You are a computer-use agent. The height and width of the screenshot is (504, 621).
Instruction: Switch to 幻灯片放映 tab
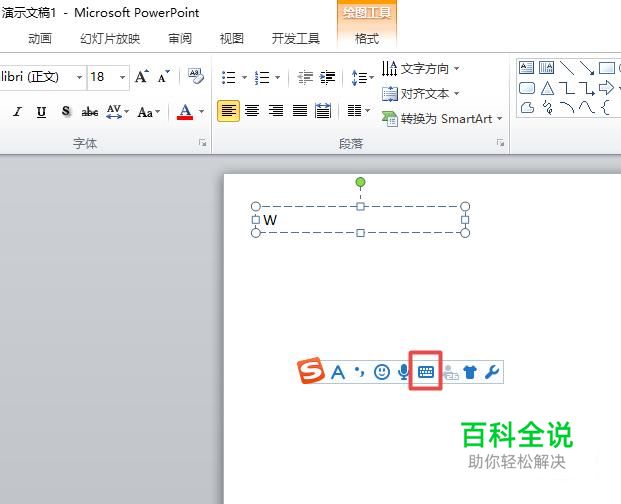pos(110,39)
